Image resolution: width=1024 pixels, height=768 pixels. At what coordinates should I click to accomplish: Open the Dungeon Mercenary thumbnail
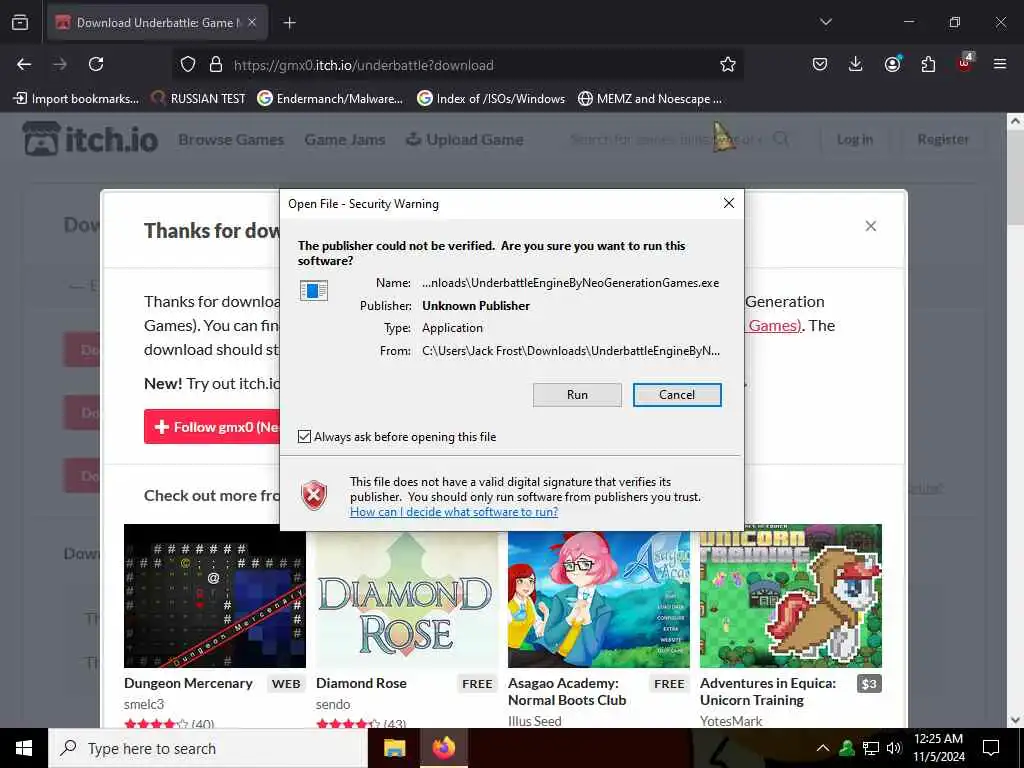click(x=215, y=596)
